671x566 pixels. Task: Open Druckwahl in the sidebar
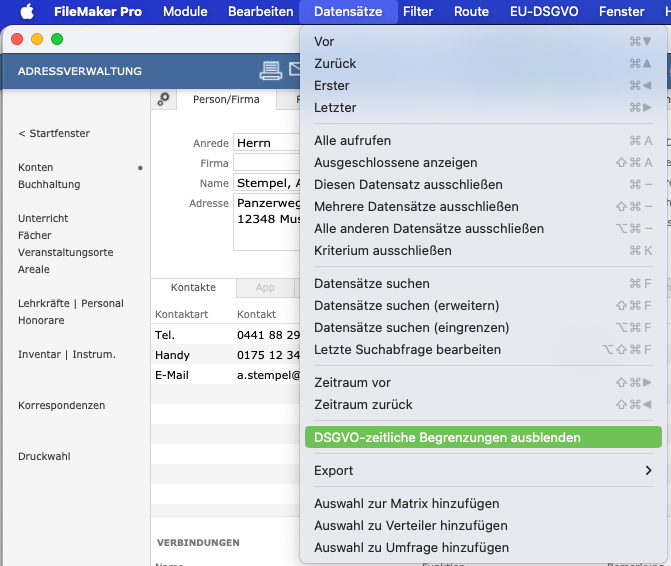pyautogui.click(x=44, y=456)
